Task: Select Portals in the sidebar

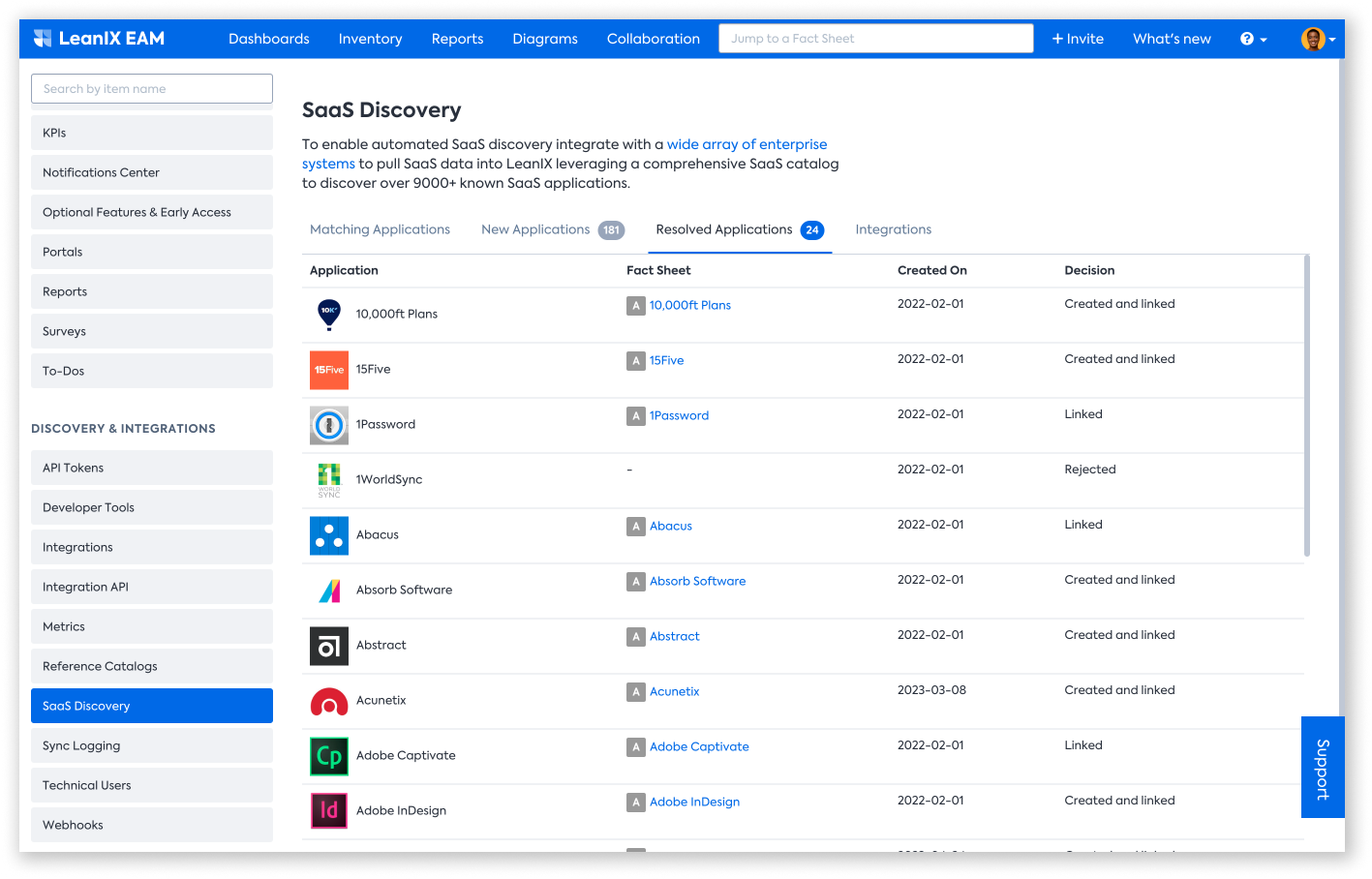Action: point(152,252)
